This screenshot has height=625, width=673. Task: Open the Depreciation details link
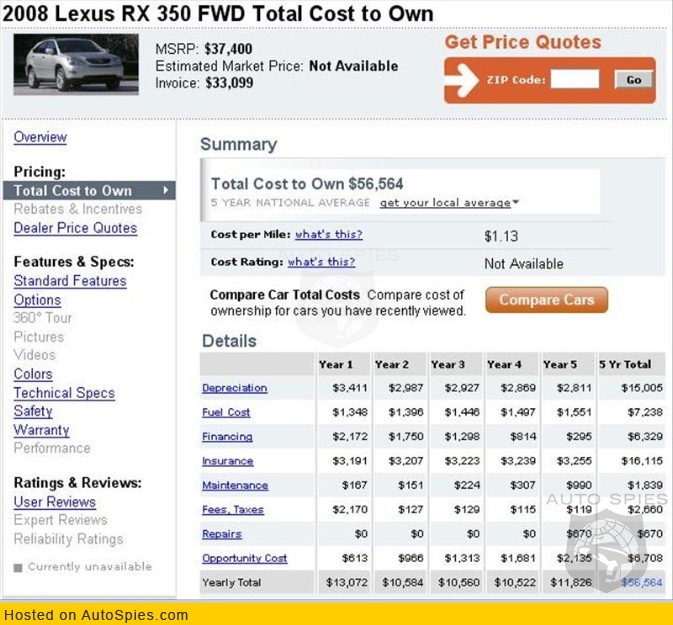[x=235, y=388]
